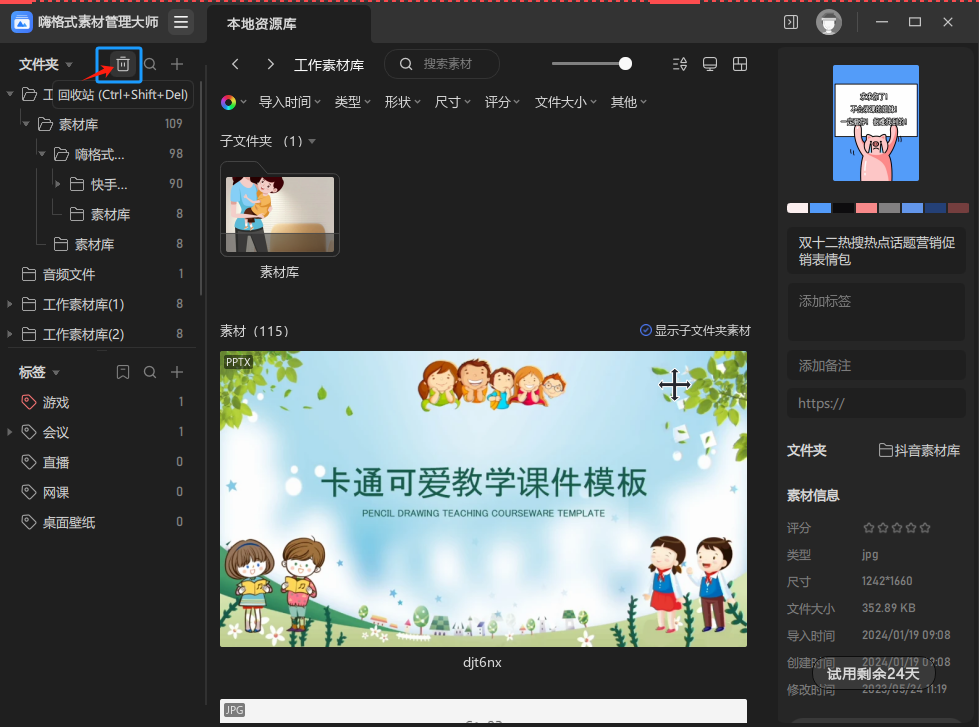Click the 网课 tag icon
The height and width of the screenshot is (727, 979).
click(x=29, y=492)
